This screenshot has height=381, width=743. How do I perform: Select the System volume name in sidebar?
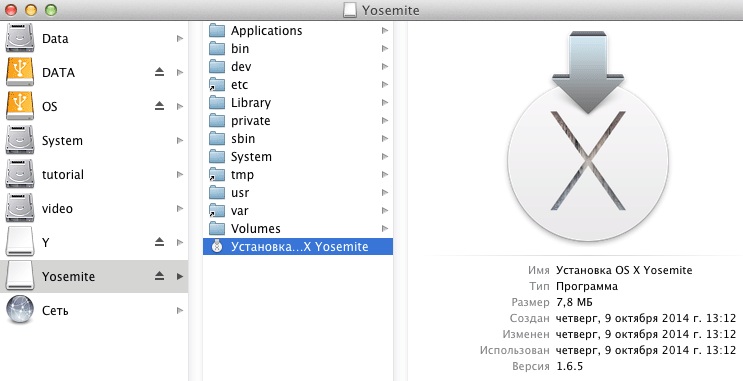62,141
